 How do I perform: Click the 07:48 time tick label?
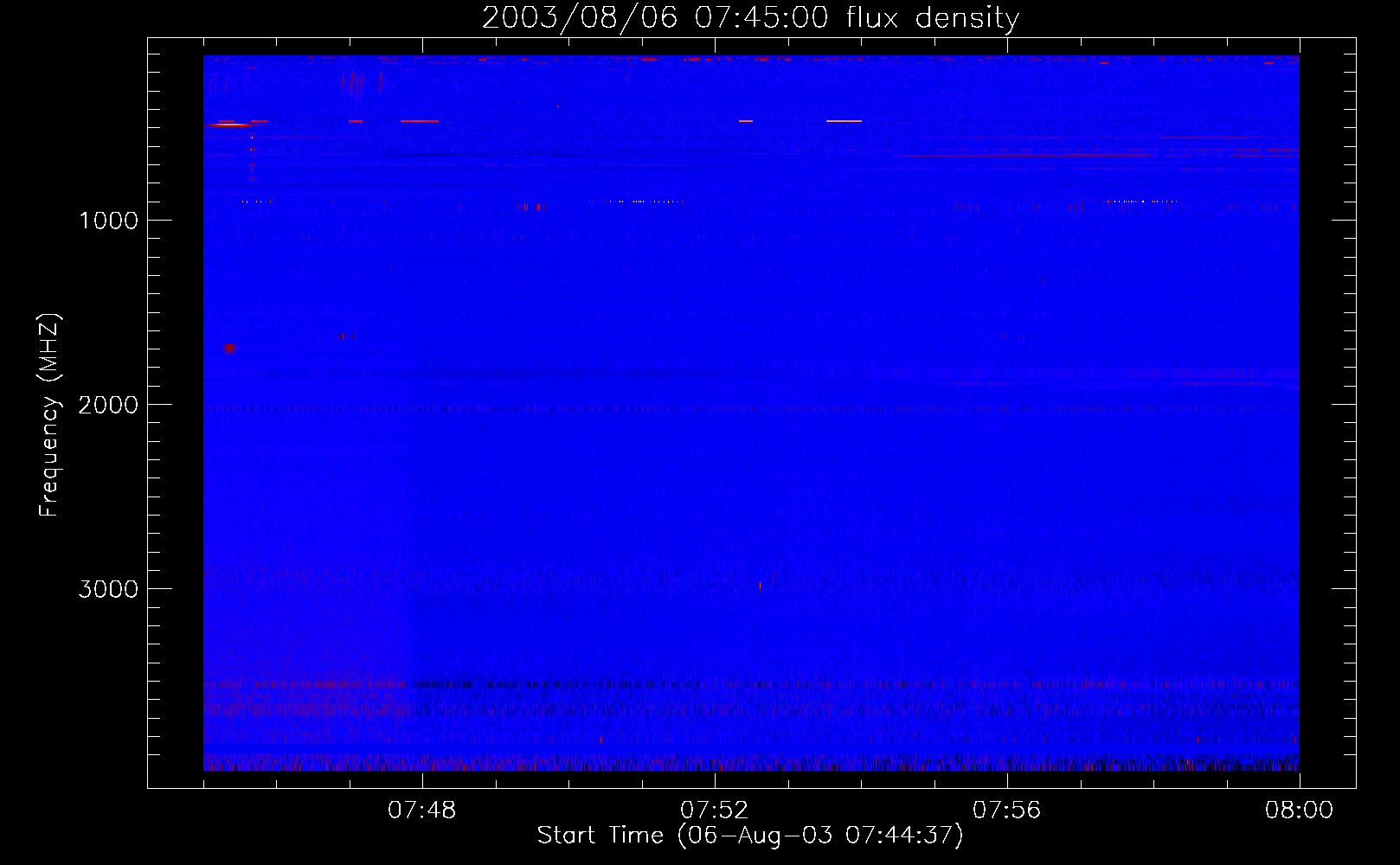(422, 811)
